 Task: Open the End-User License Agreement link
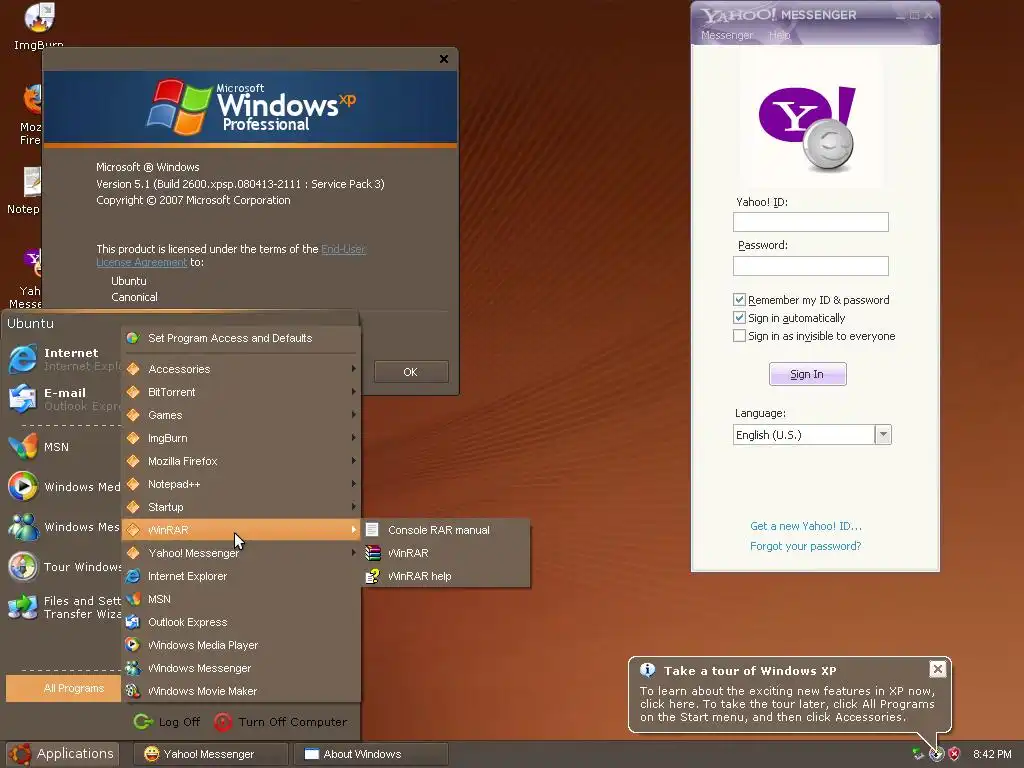pyautogui.click(x=231, y=255)
